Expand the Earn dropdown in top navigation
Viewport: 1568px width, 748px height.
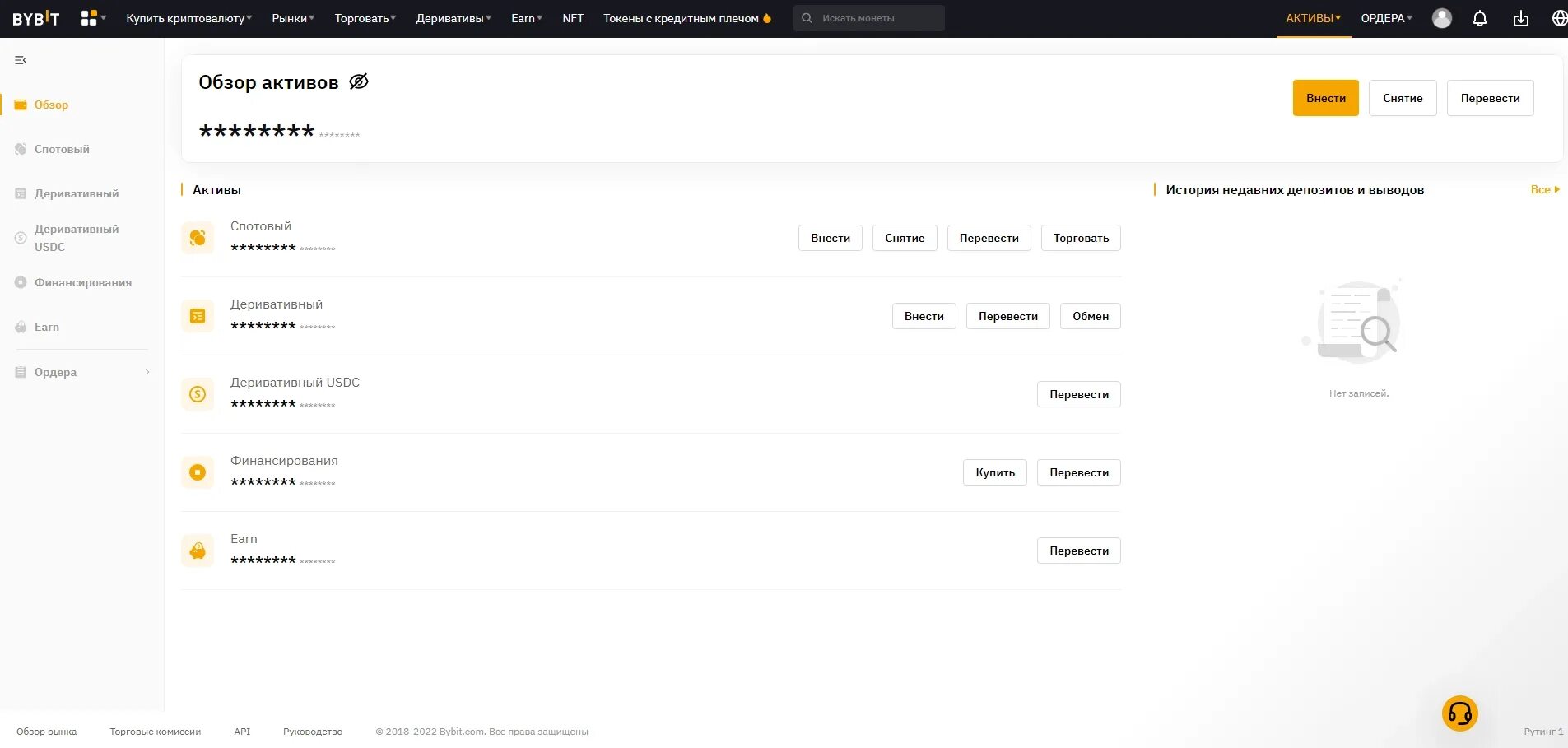click(527, 18)
